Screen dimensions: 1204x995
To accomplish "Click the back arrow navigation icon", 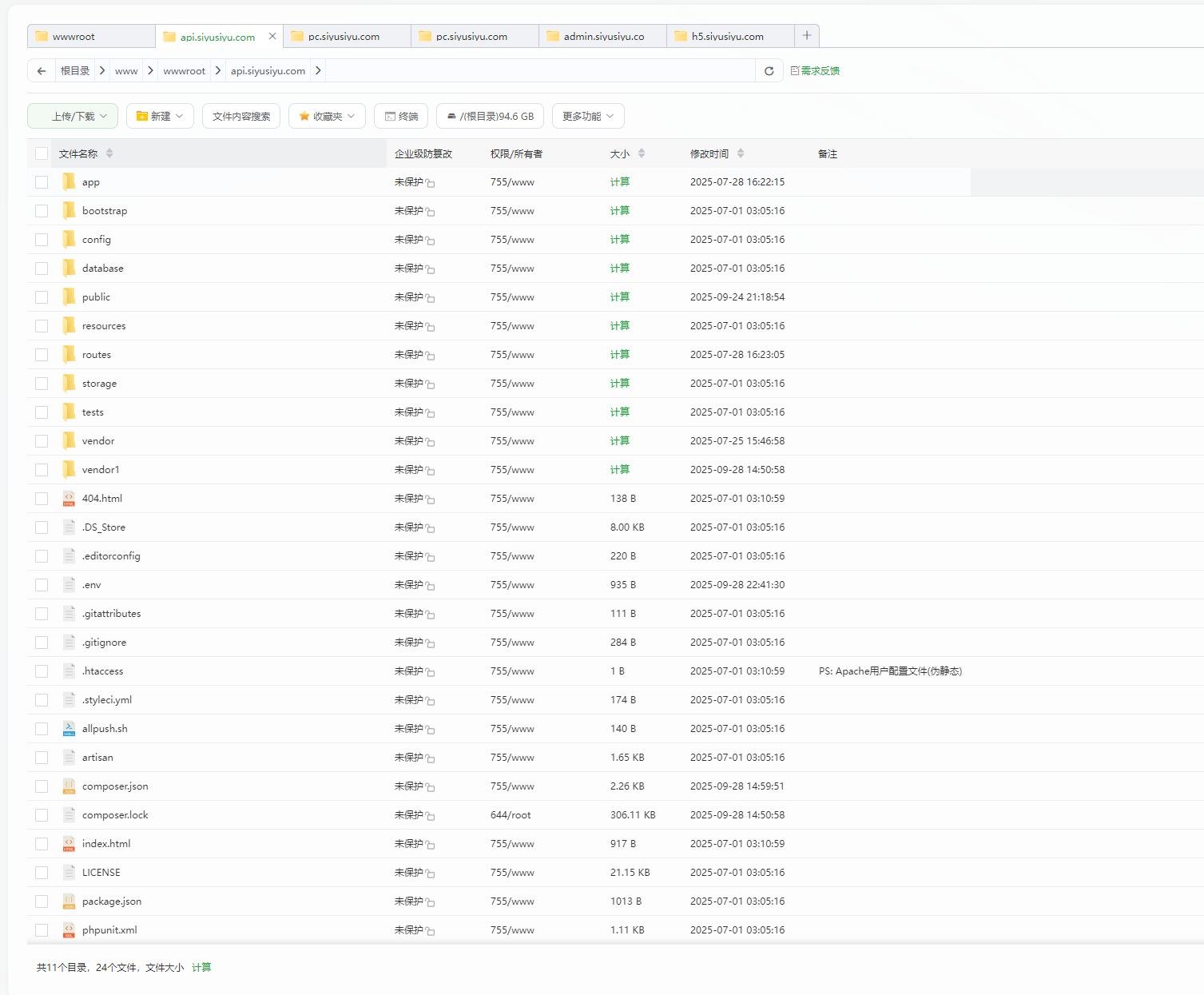I will [42, 71].
